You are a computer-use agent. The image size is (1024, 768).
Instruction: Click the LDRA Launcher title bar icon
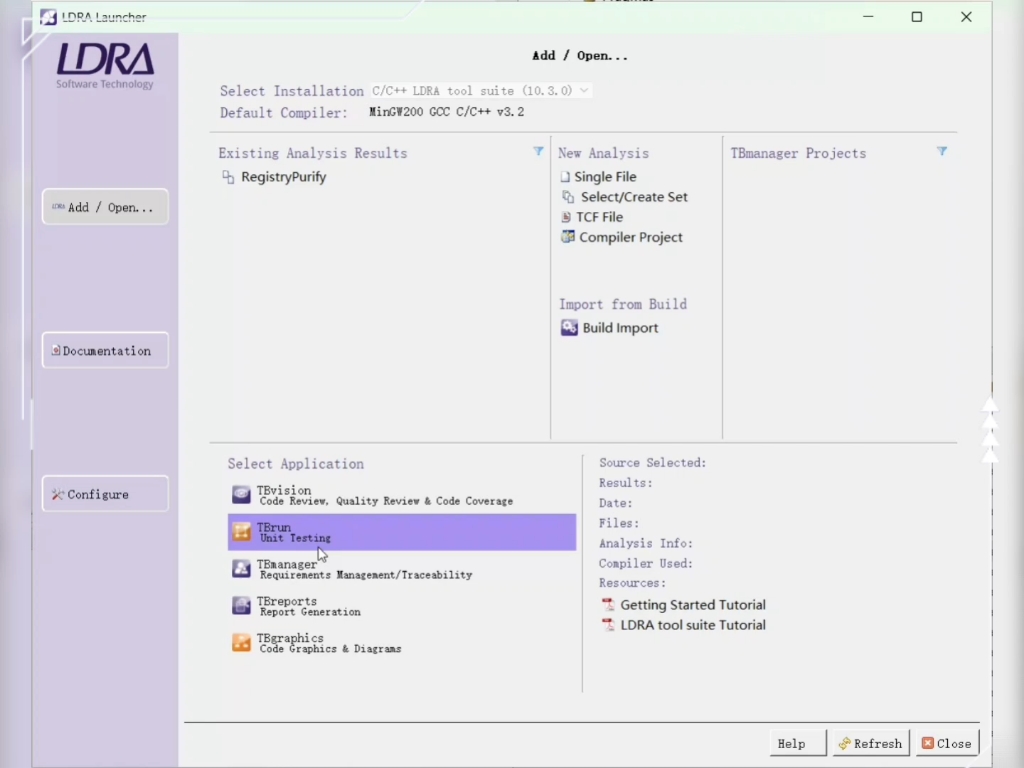point(48,17)
